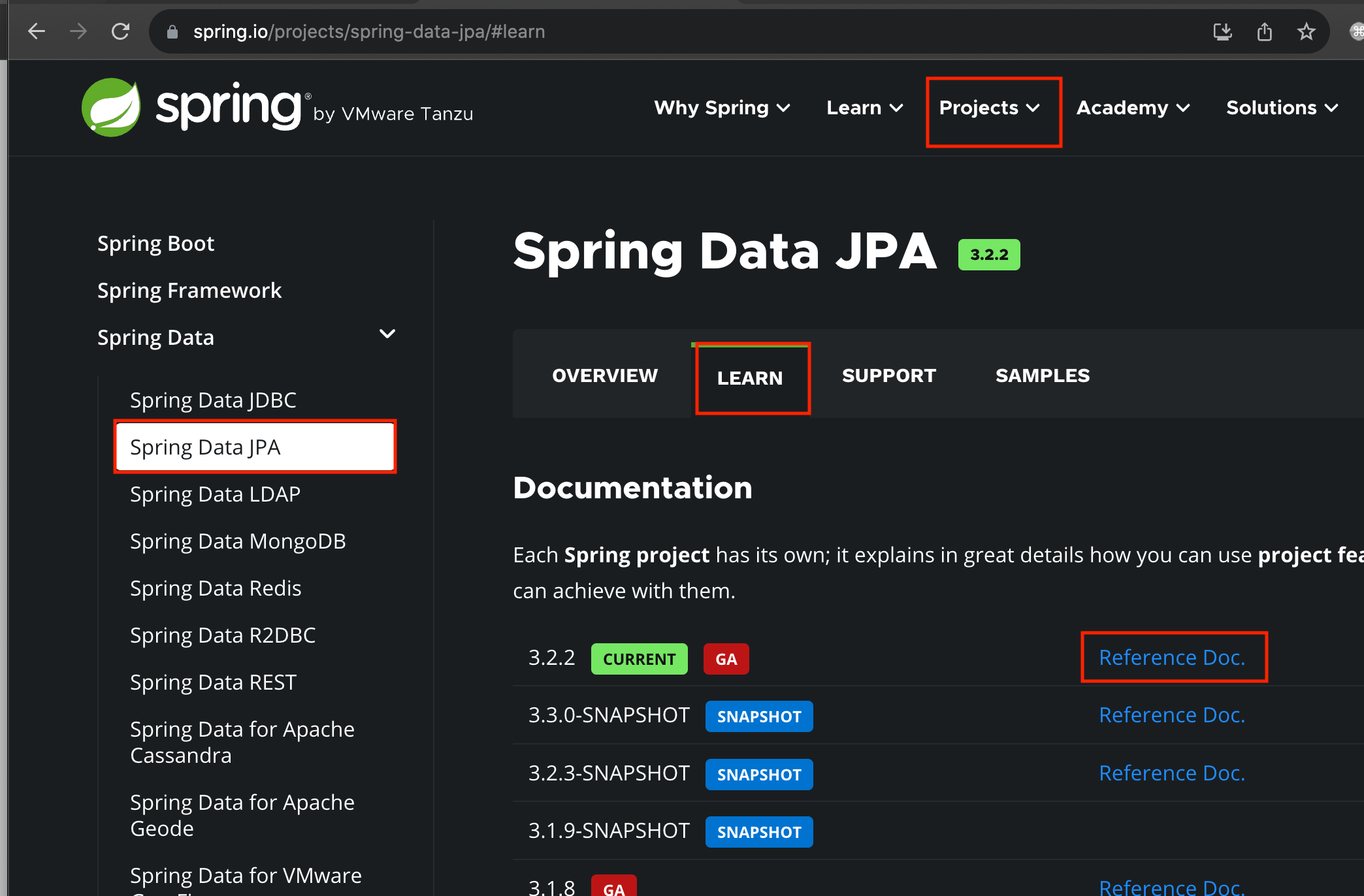This screenshot has width=1364, height=896.
Task: Click the padlock site info icon
Action: coord(172,31)
